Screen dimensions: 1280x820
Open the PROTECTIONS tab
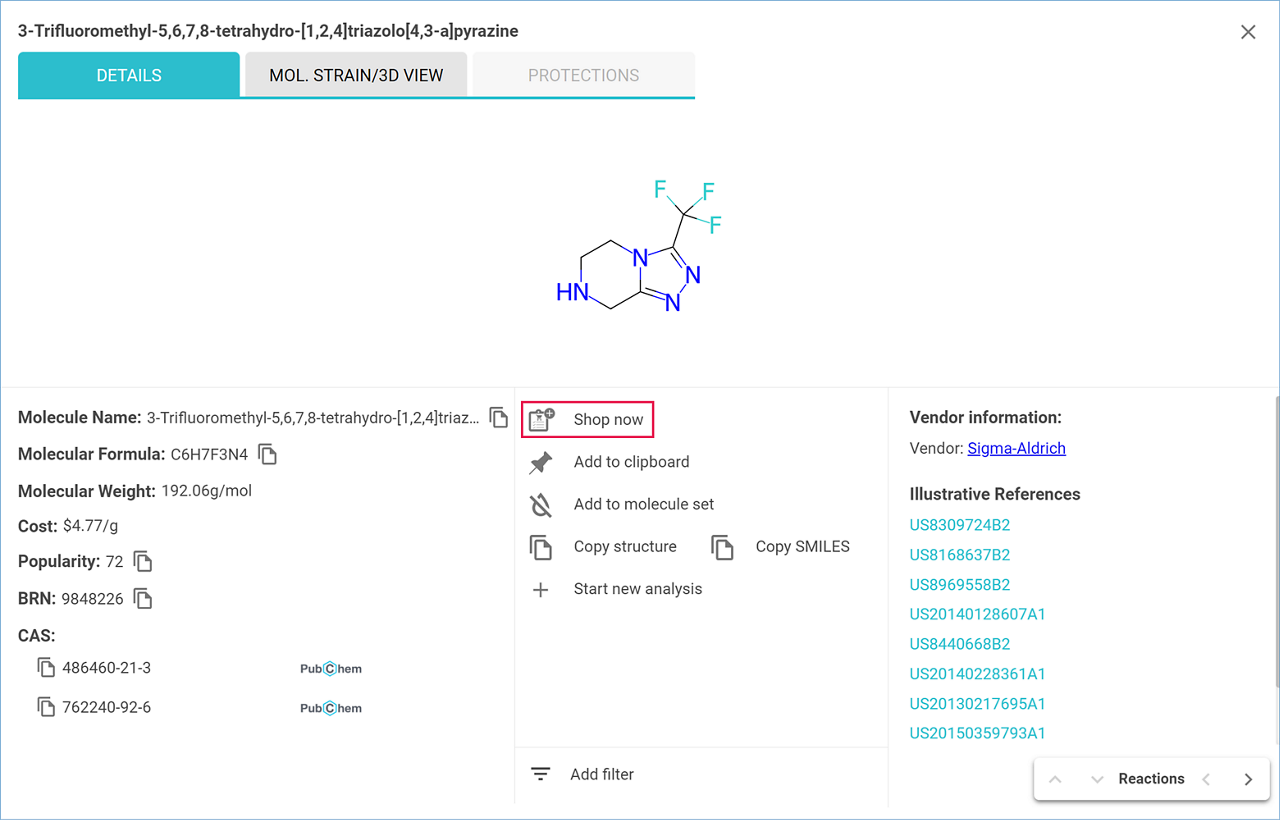(x=584, y=75)
